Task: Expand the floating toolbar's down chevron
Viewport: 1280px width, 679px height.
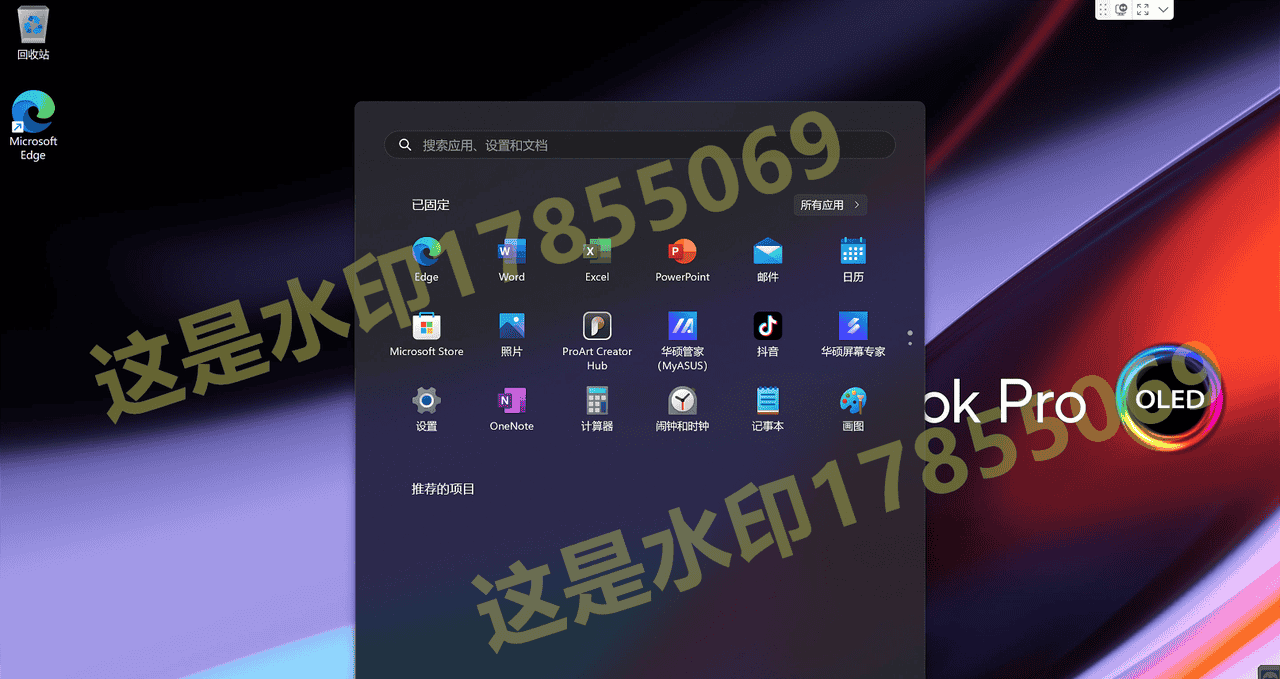Action: [x=1164, y=9]
